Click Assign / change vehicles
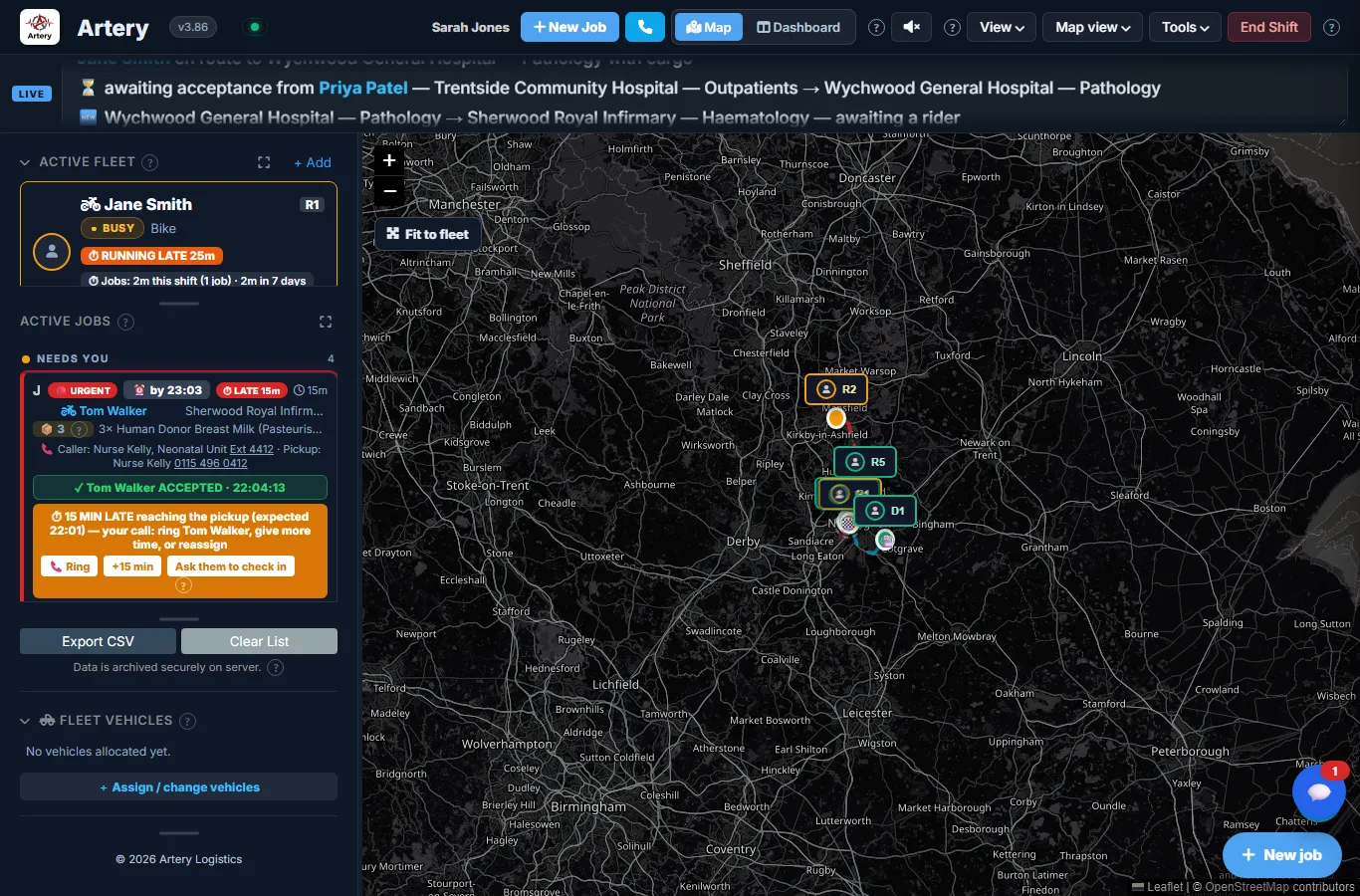 [x=179, y=786]
